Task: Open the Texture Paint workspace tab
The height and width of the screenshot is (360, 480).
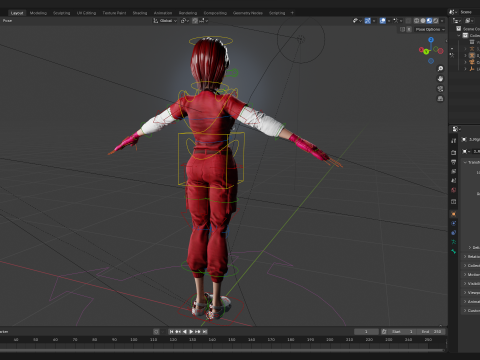Action: (x=114, y=13)
